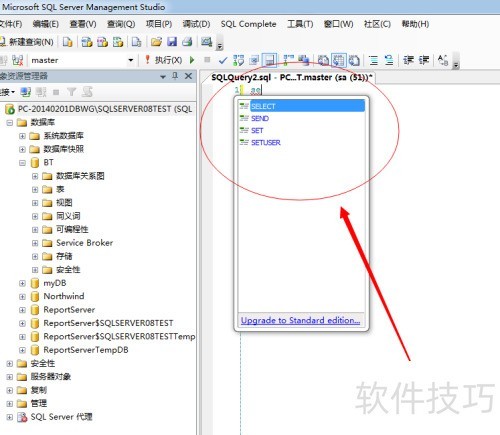Click the Save floppy disk icon
The height and width of the screenshot is (435, 500).
[172, 42]
